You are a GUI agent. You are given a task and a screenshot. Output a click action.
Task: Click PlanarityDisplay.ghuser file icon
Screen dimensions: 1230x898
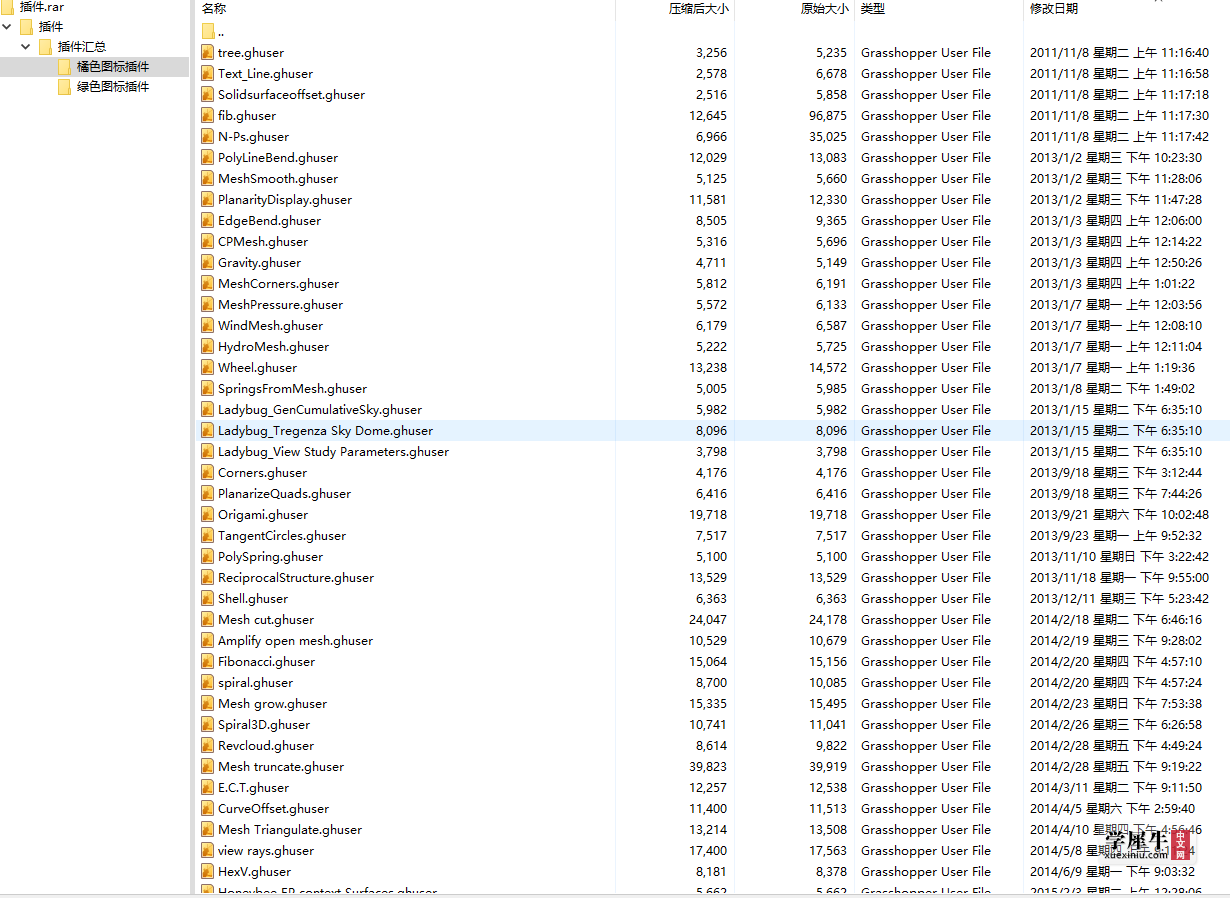(x=208, y=199)
